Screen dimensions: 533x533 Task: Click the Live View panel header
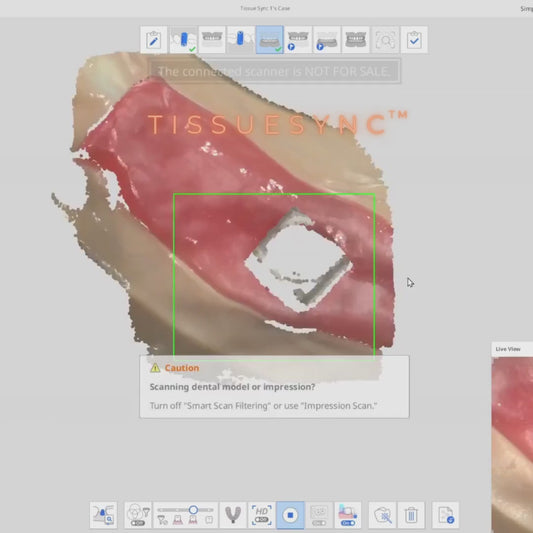[512, 349]
